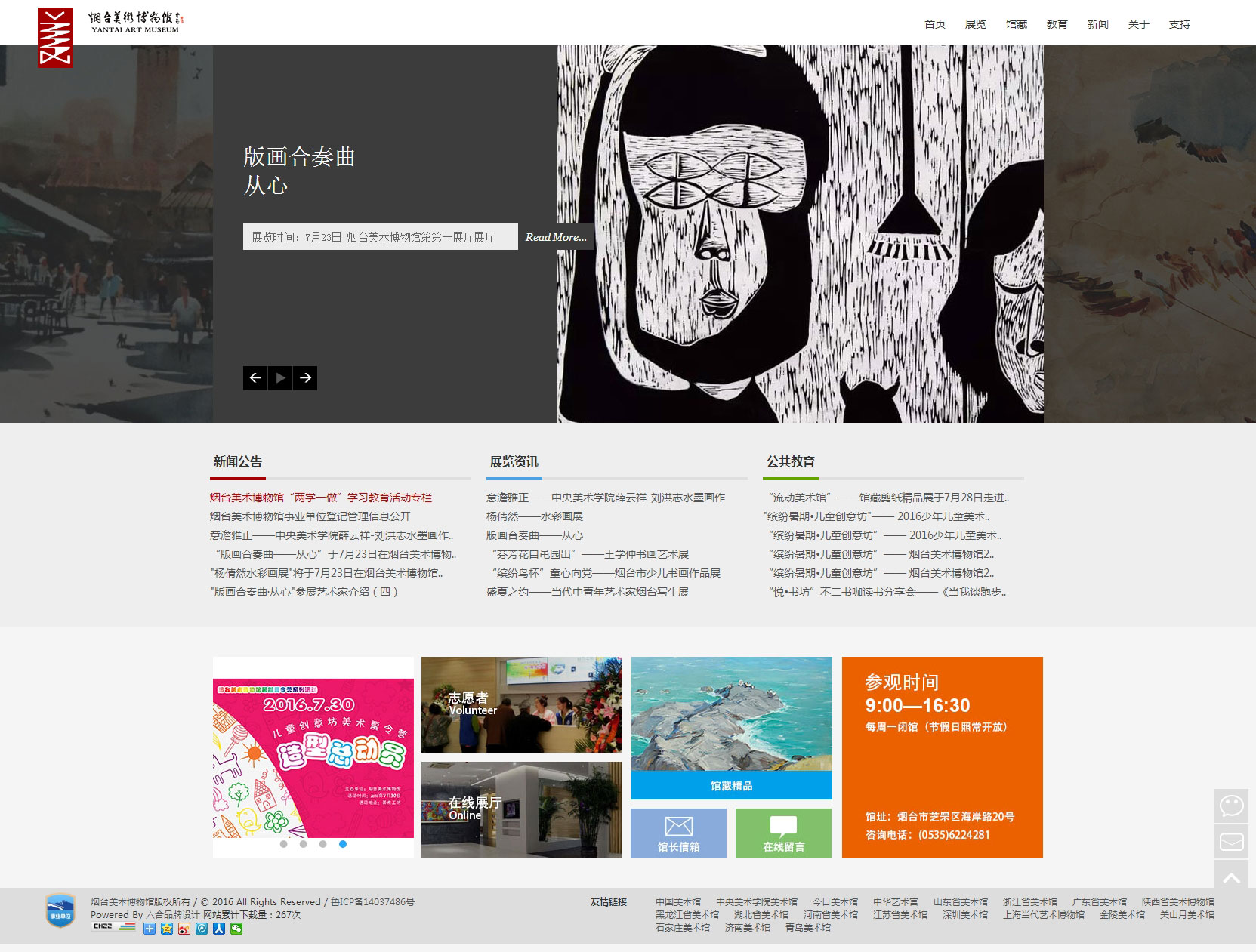Open 青岛美术馆 friendly link

point(808,928)
